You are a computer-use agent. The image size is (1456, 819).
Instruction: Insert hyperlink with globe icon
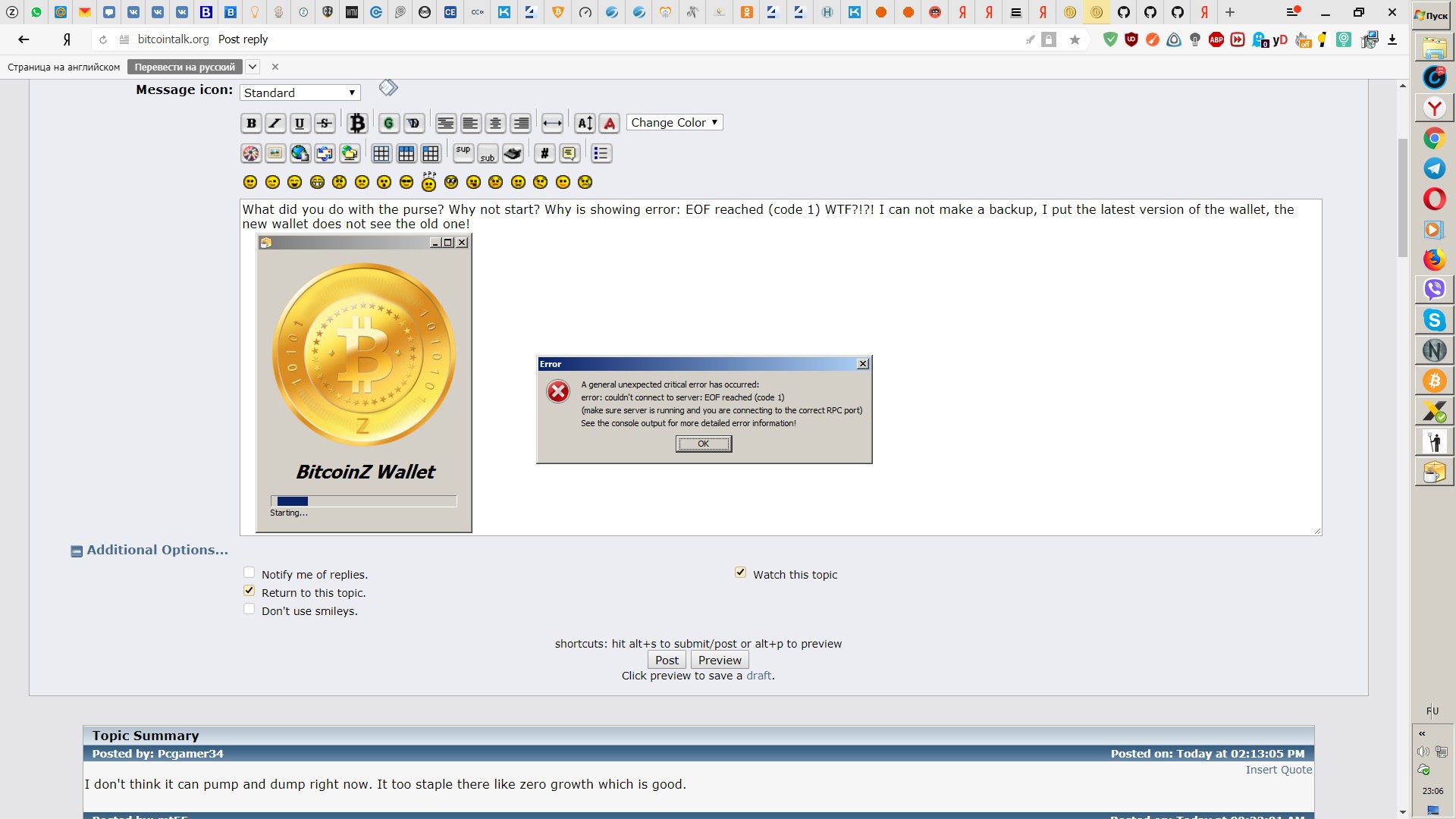(300, 153)
